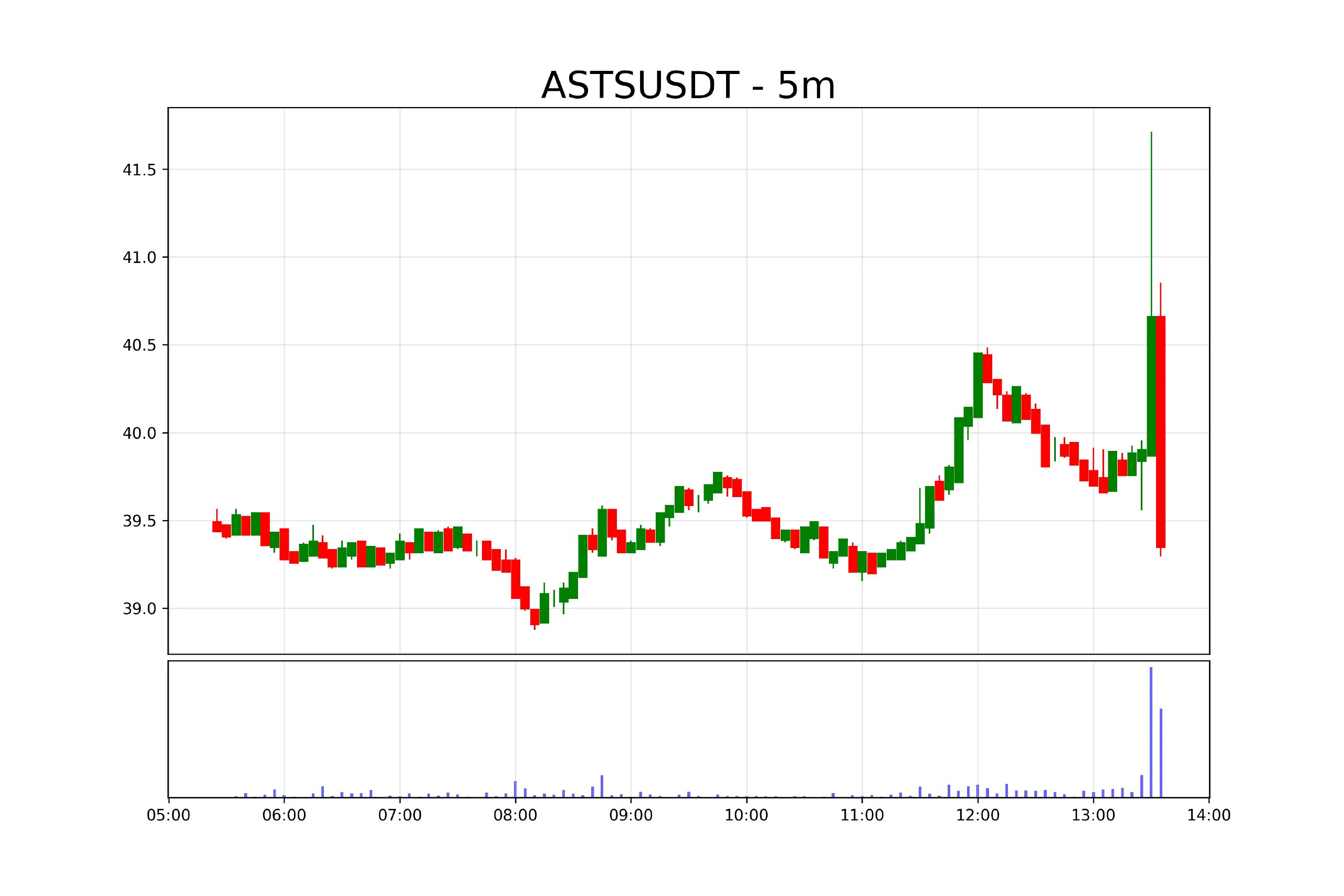This screenshot has height=896, width=1344.
Task: Click the tall green candle peaking at 12:00
Action: pos(978,385)
